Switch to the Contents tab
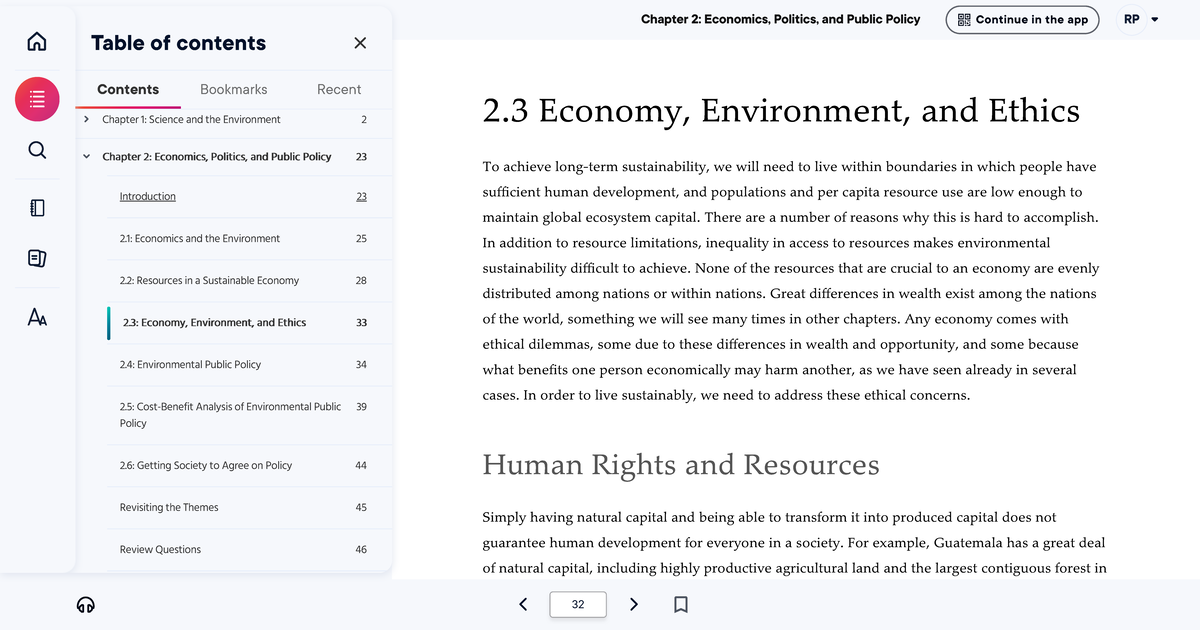This screenshot has width=1200, height=630. (128, 89)
